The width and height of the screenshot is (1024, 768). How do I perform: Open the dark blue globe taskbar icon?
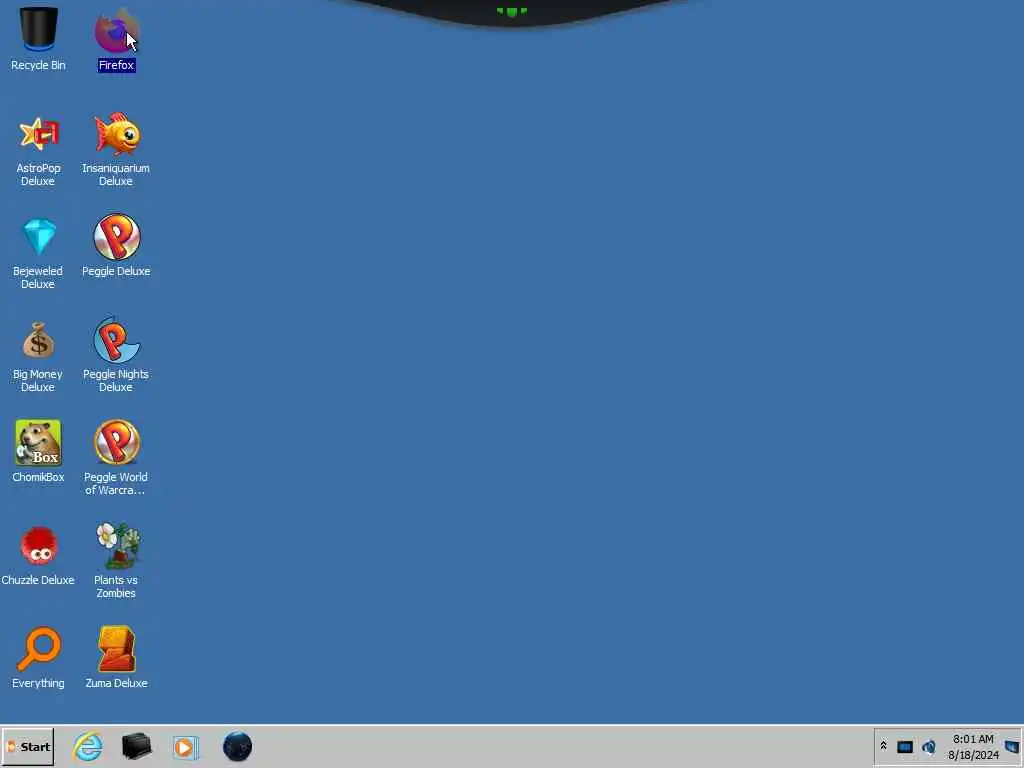pyautogui.click(x=237, y=746)
